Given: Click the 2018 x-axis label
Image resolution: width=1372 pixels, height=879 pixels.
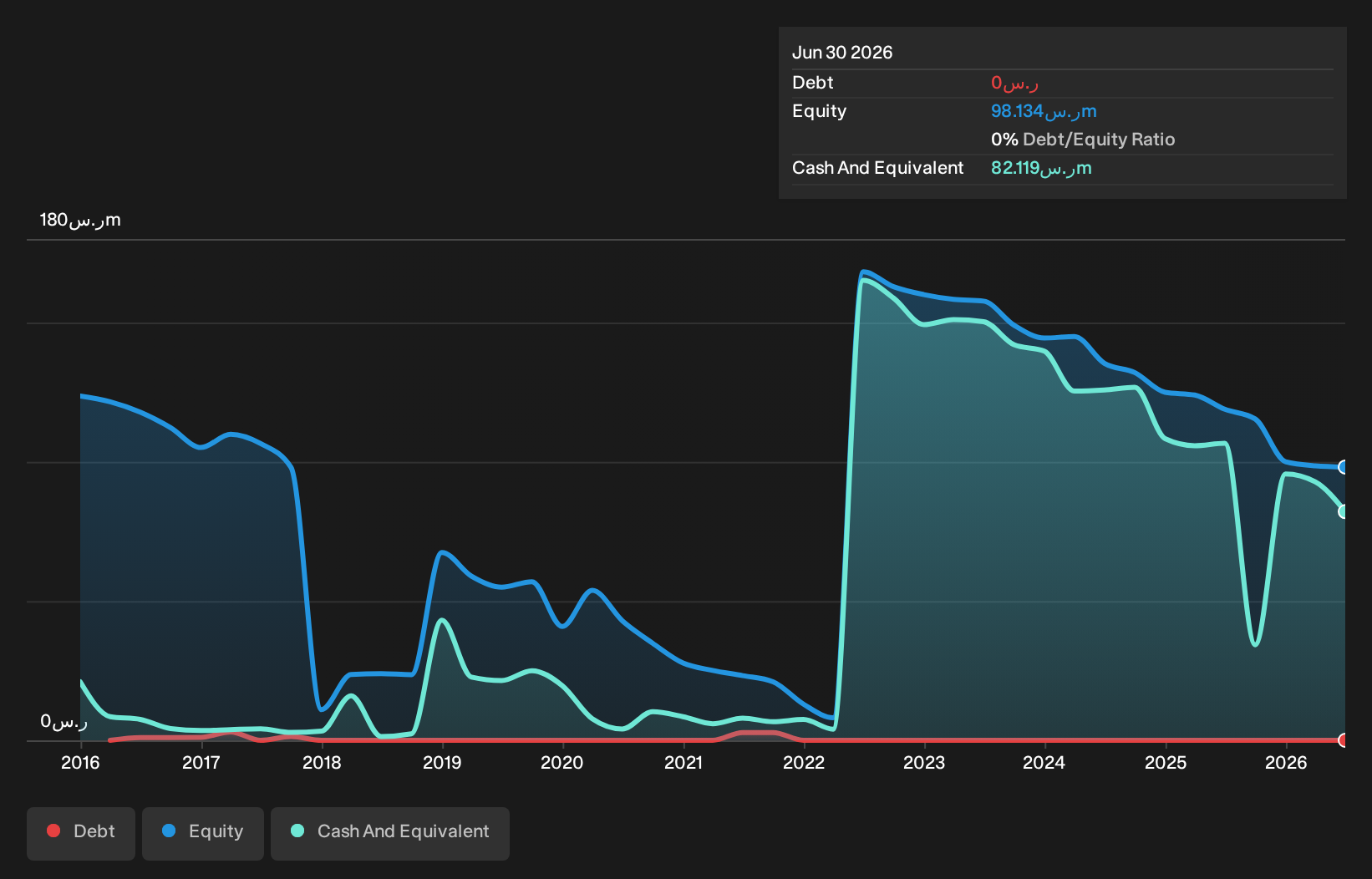Looking at the screenshot, I should [x=322, y=762].
